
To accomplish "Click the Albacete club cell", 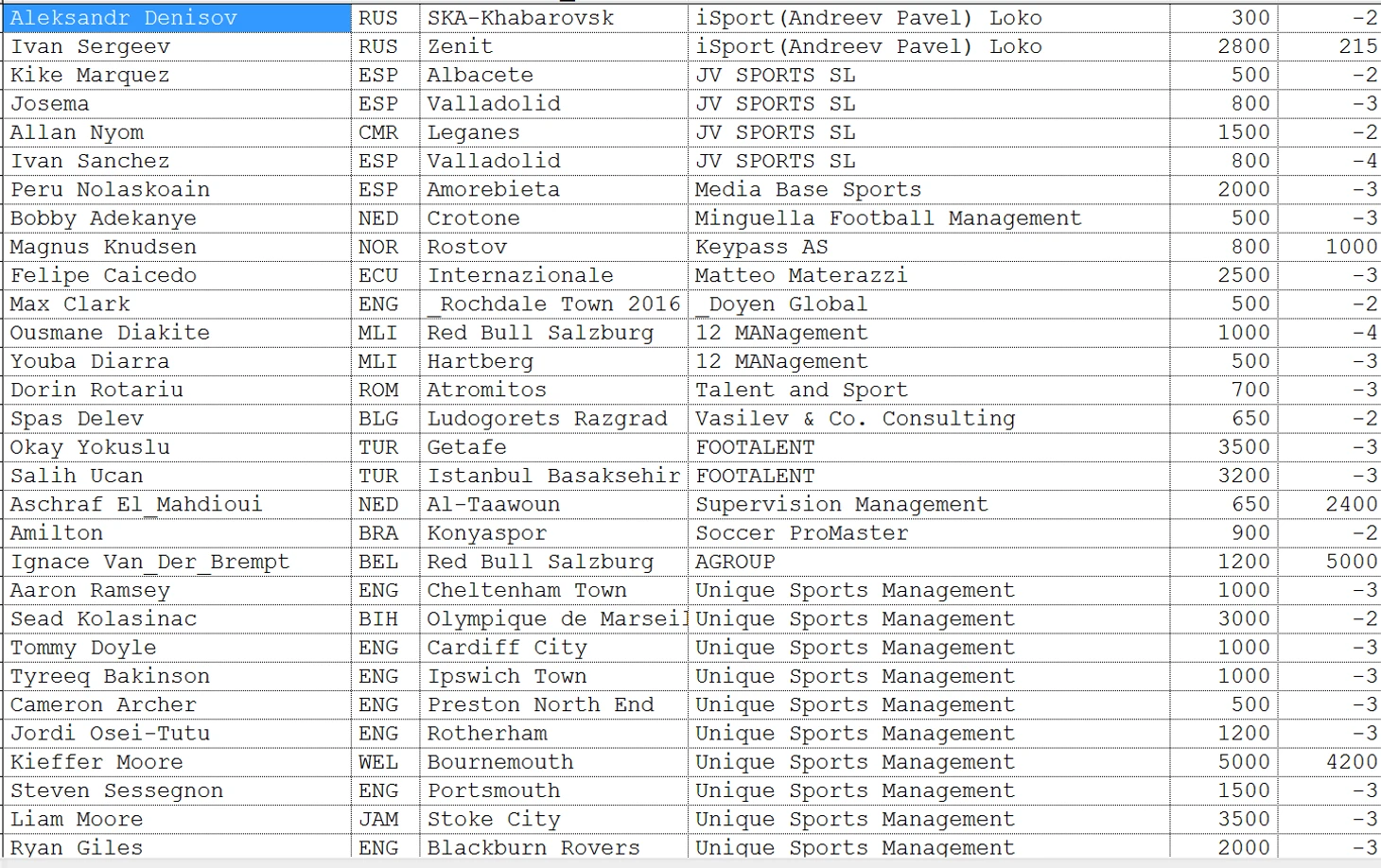I will pyautogui.click(x=553, y=75).
